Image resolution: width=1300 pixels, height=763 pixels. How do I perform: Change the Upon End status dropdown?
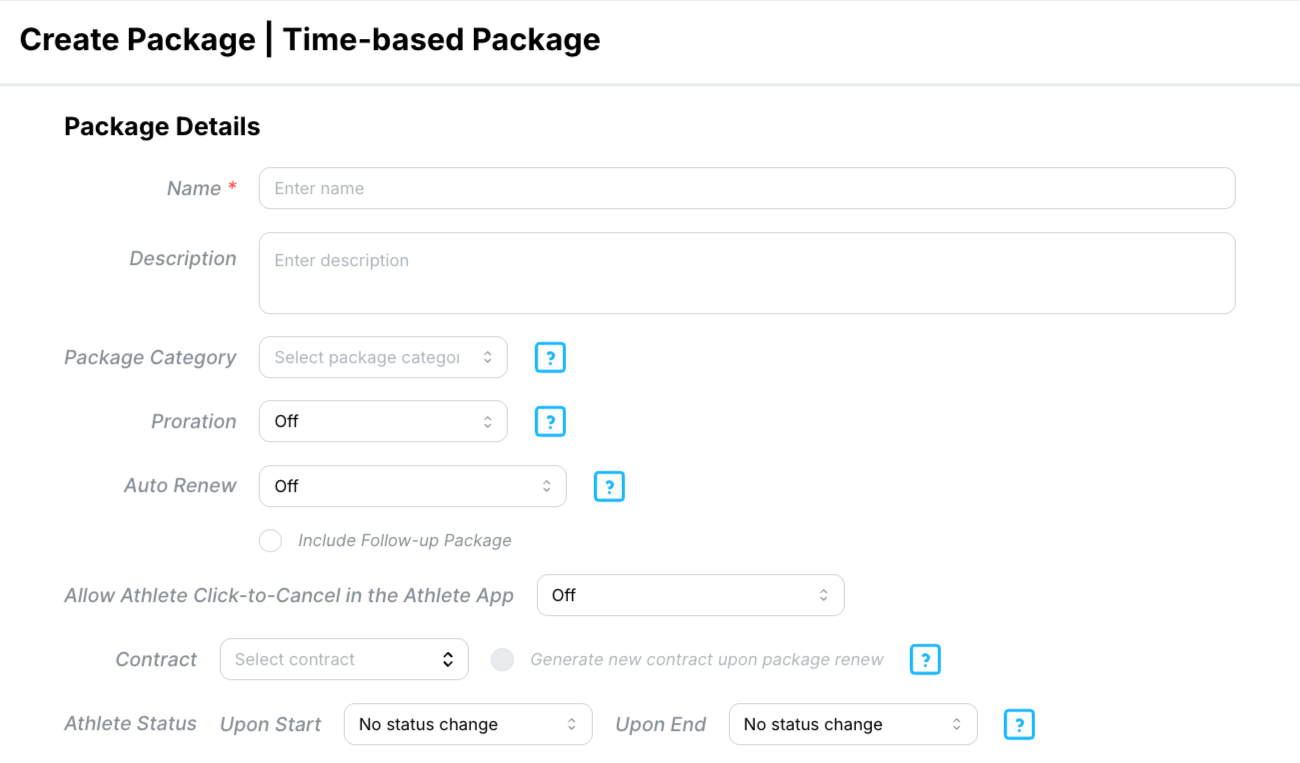tap(853, 724)
